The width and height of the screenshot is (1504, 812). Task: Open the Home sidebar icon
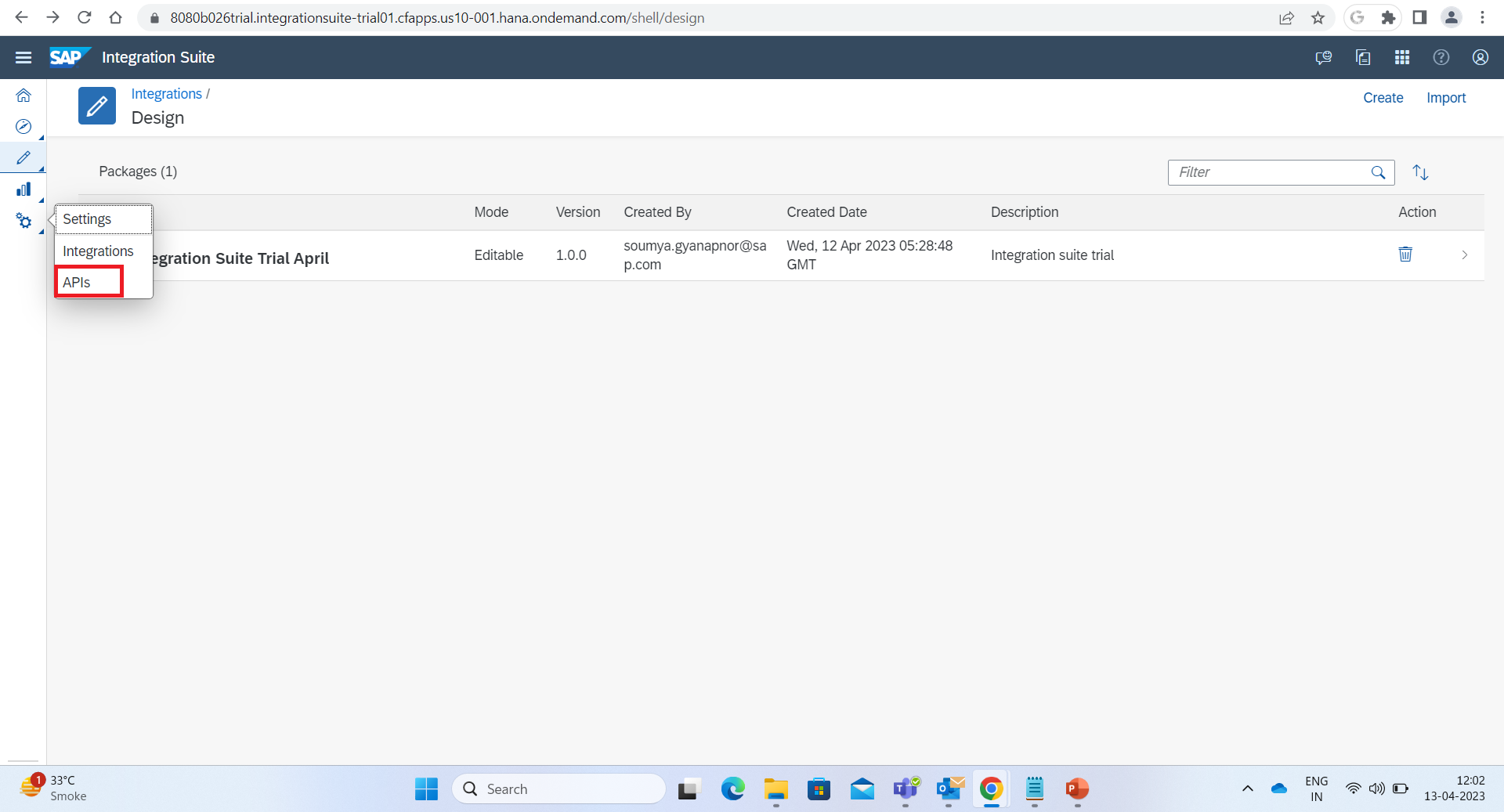tap(23, 96)
